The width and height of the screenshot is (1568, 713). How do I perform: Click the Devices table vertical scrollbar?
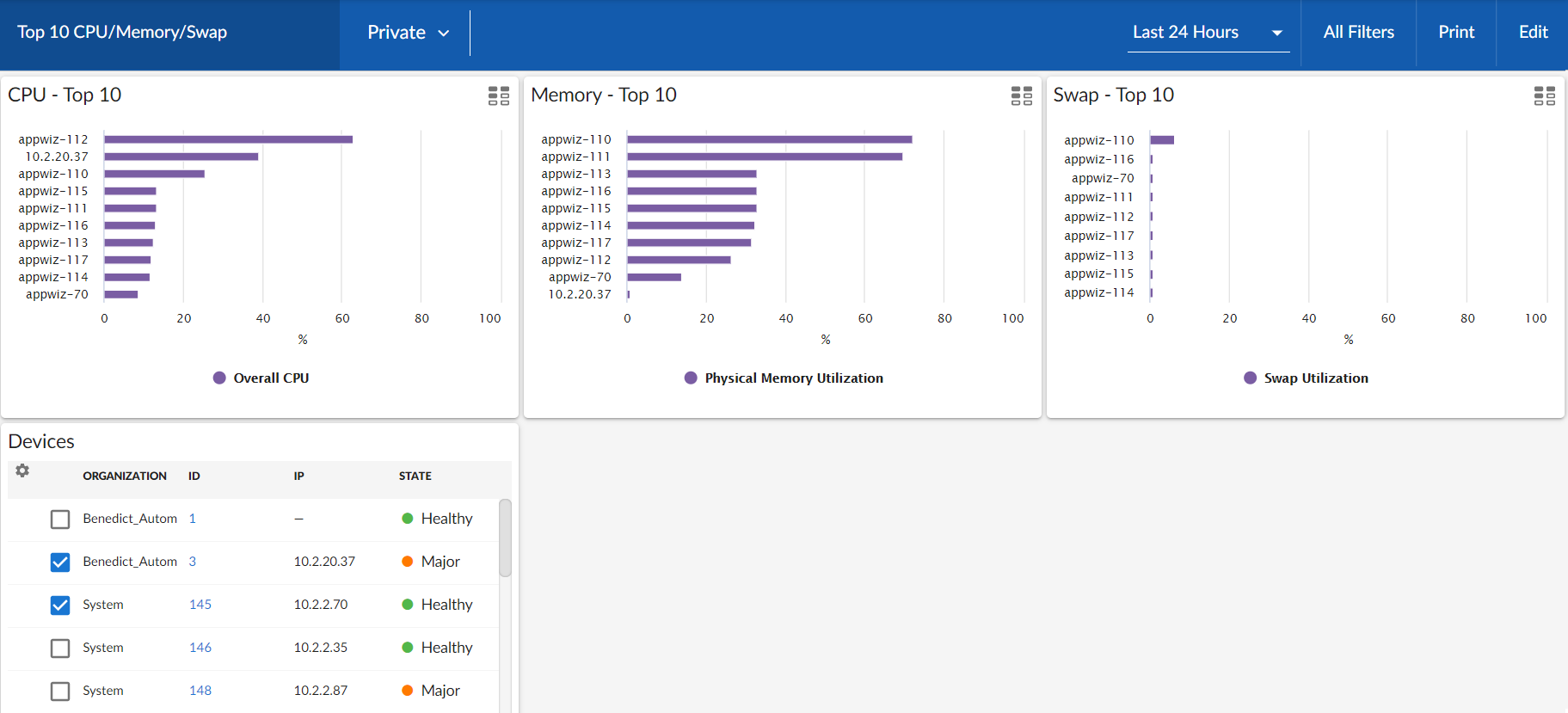pos(505,538)
